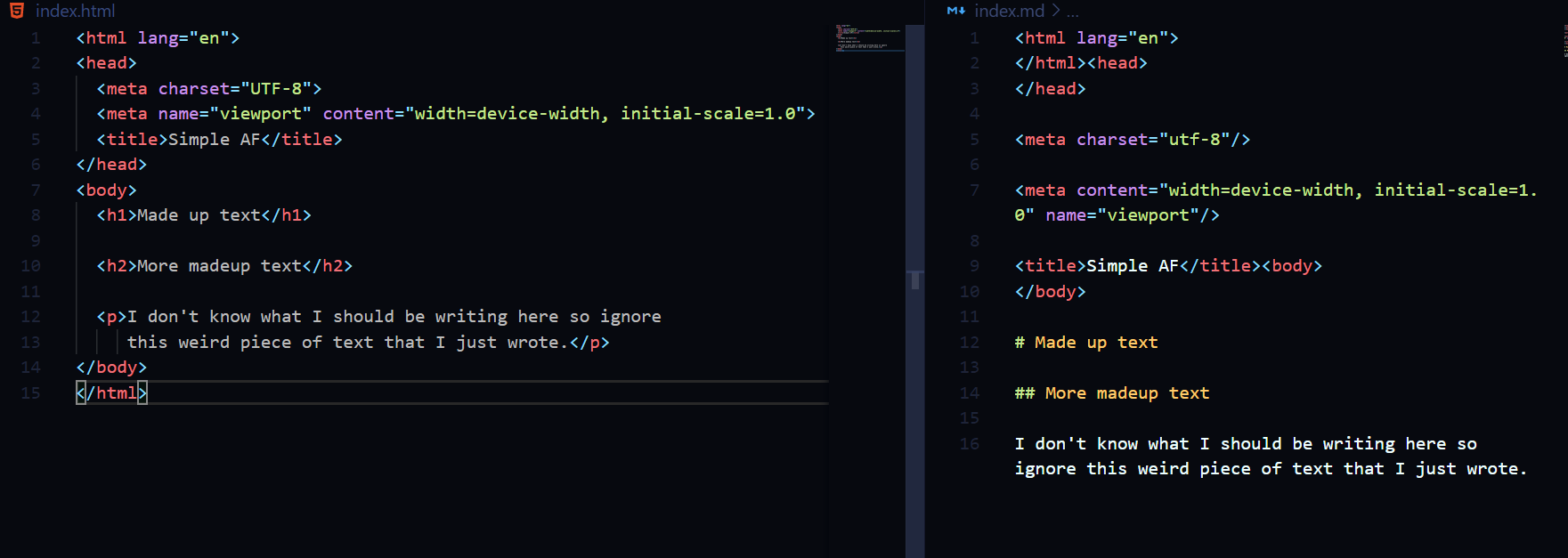Click the Markdown file icon beside index.md
This screenshot has width=1568, height=558.
[956, 11]
